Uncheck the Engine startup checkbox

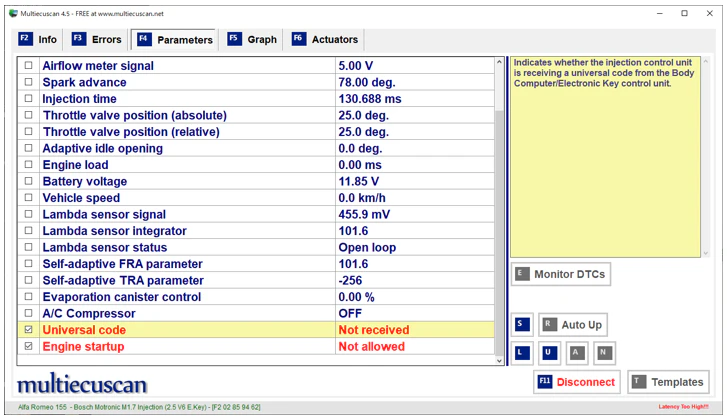point(29,346)
